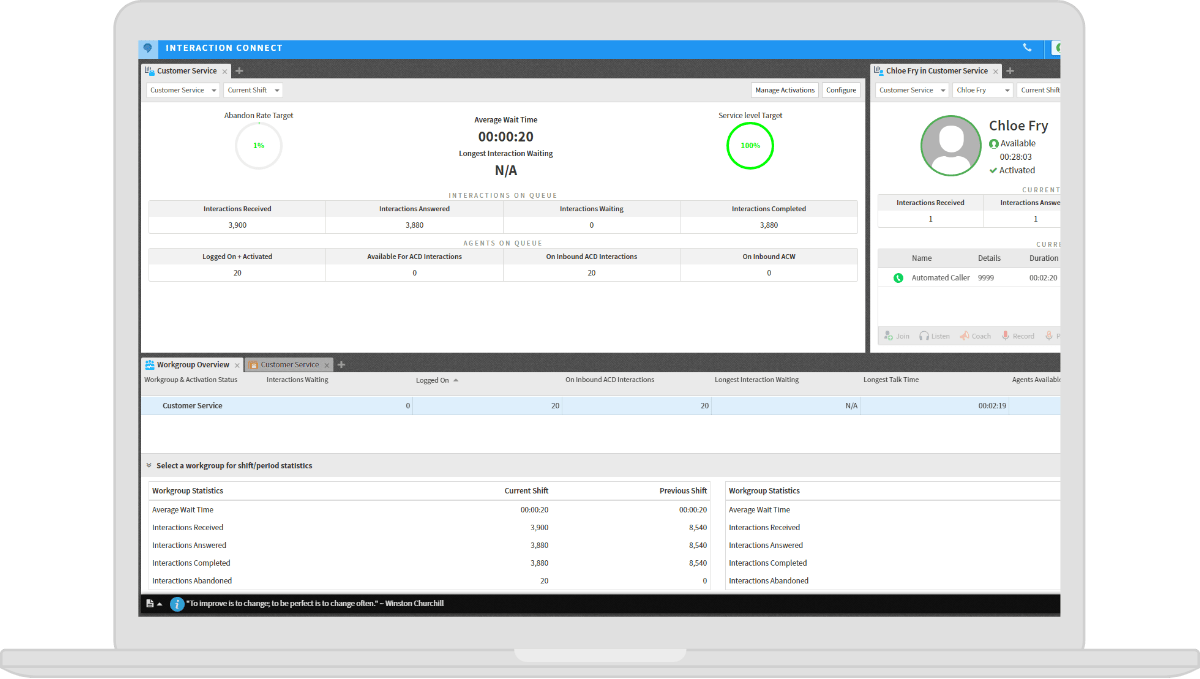
Task: Click the Configure button
Action: click(x=841, y=90)
